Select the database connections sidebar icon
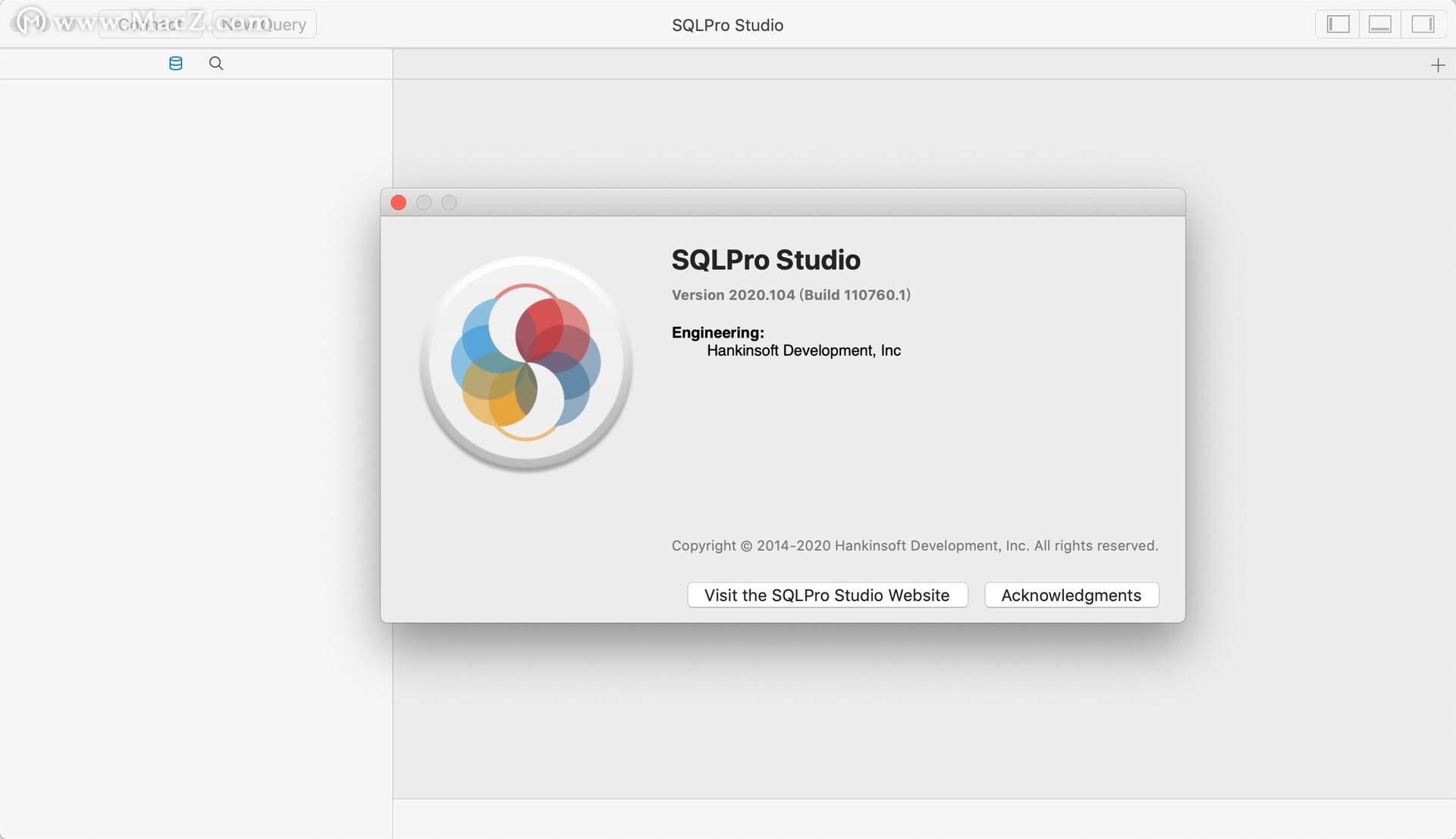The width and height of the screenshot is (1456, 839). 176,64
